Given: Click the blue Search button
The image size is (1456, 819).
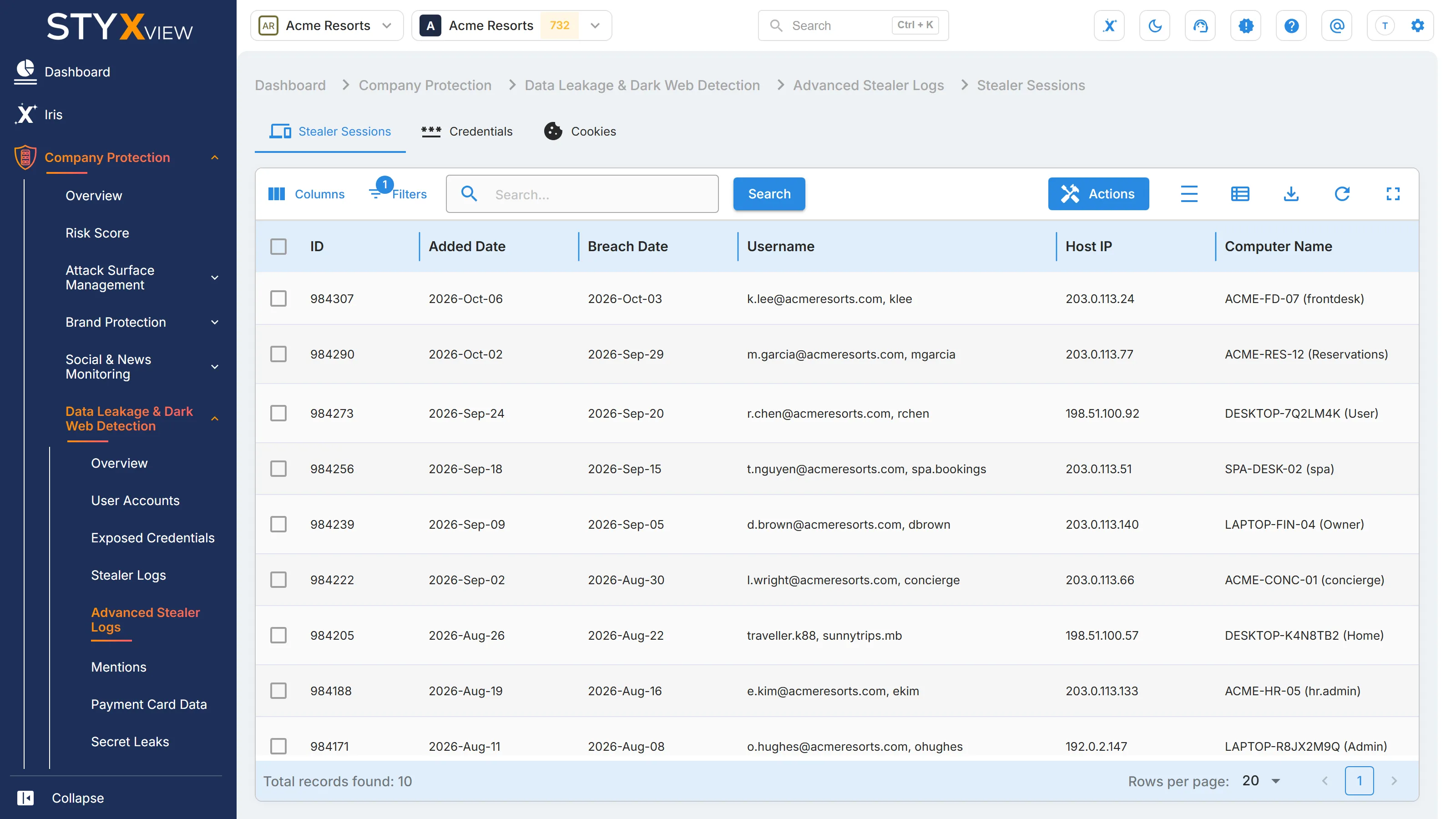Looking at the screenshot, I should click(x=768, y=194).
